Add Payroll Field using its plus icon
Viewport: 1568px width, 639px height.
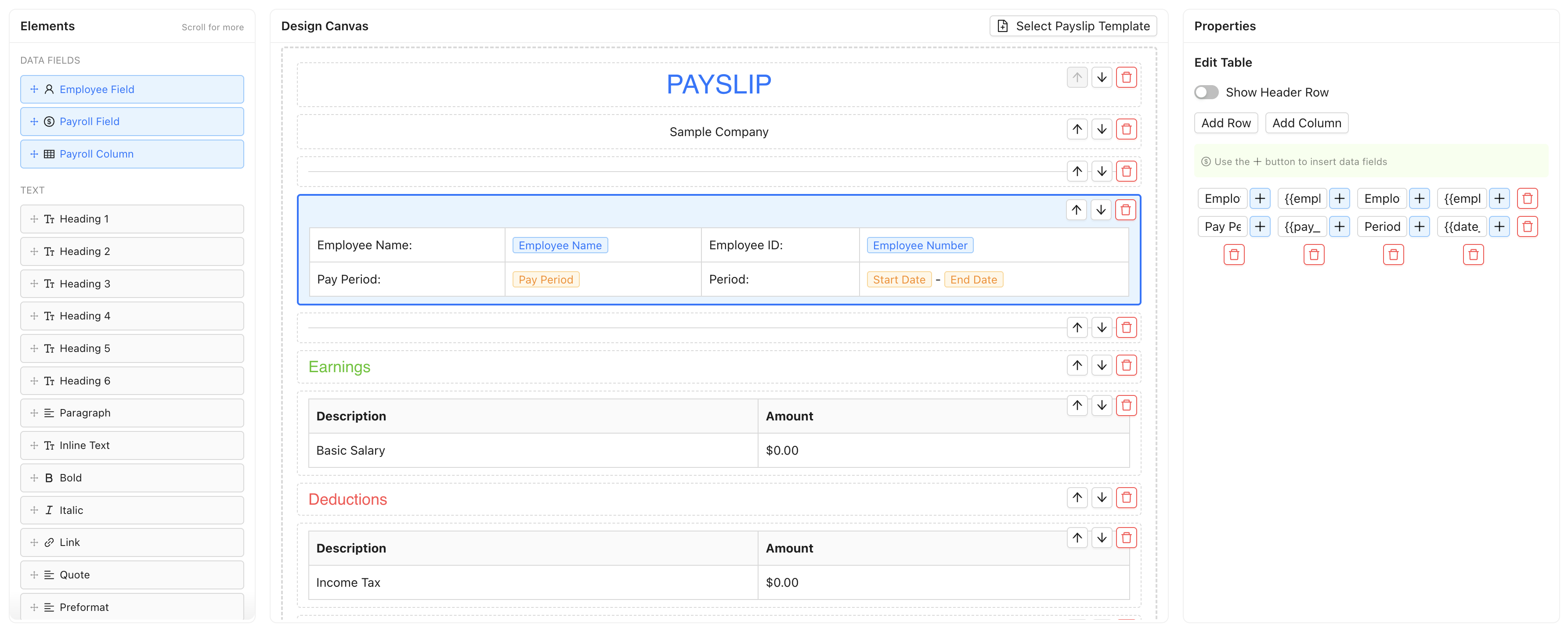[34, 121]
